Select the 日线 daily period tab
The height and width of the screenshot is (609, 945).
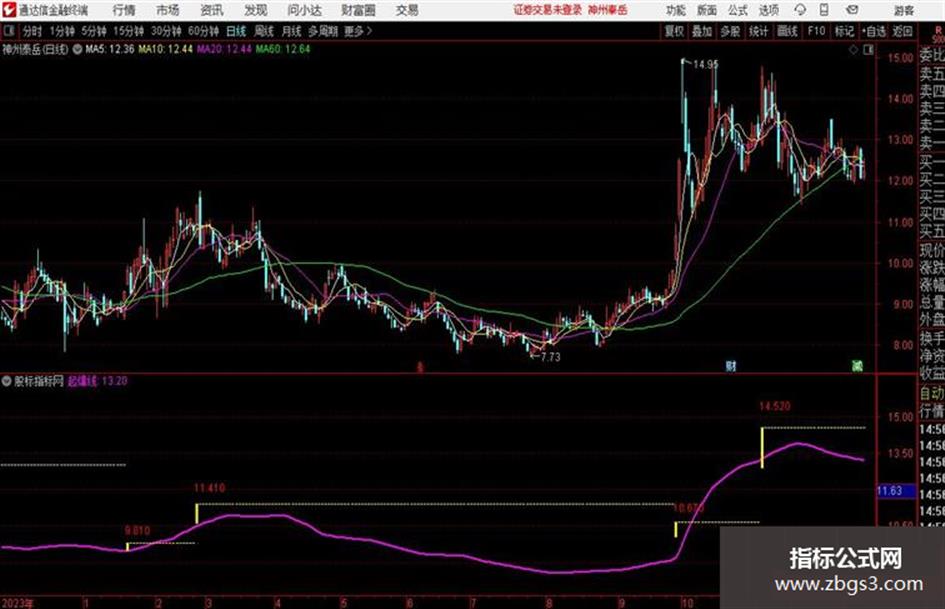coord(236,31)
